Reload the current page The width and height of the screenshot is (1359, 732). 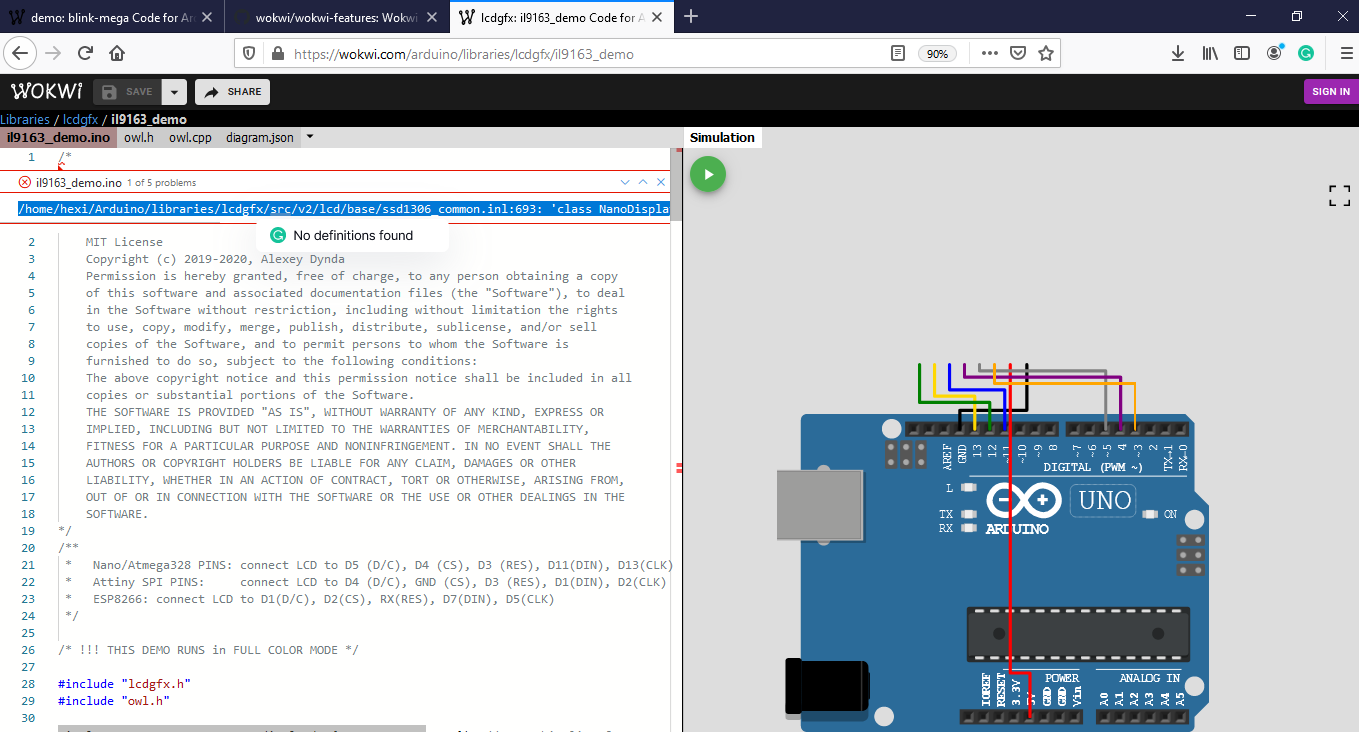point(86,53)
